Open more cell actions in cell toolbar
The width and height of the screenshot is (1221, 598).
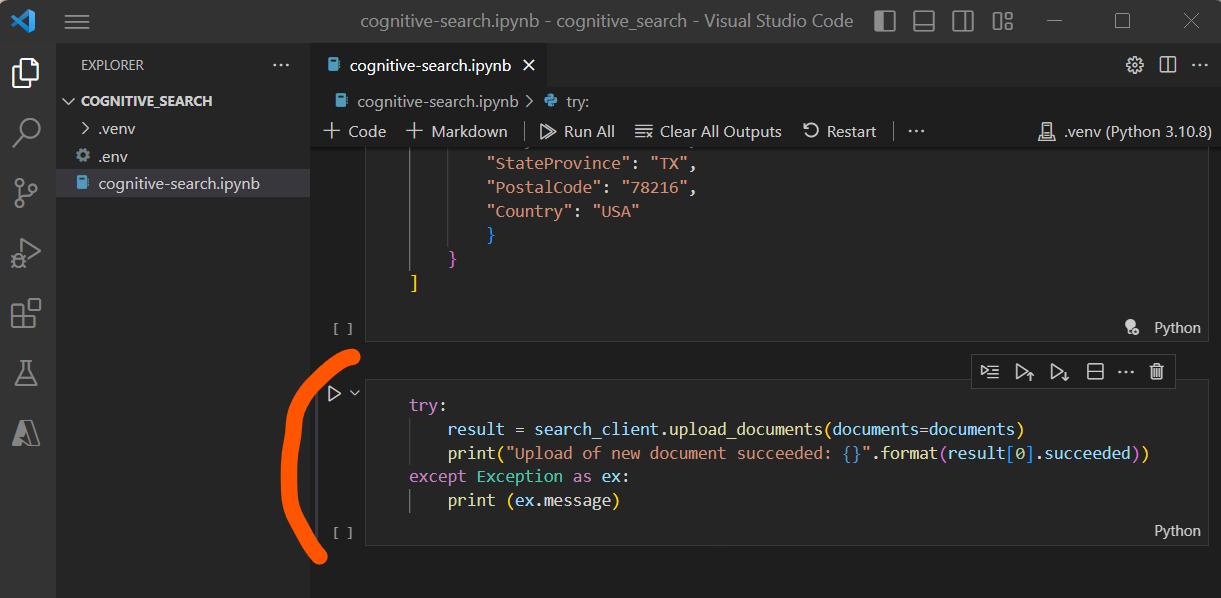(1126, 371)
